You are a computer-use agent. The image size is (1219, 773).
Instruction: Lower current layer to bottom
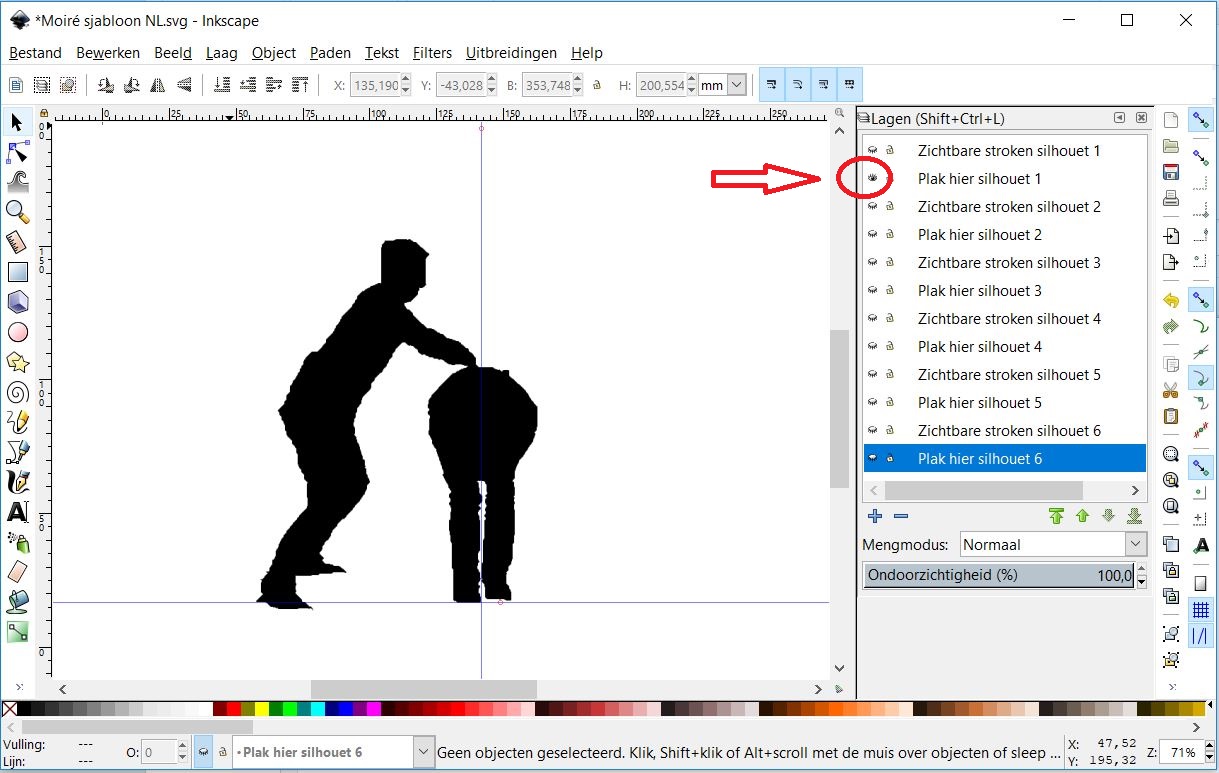tap(1134, 516)
